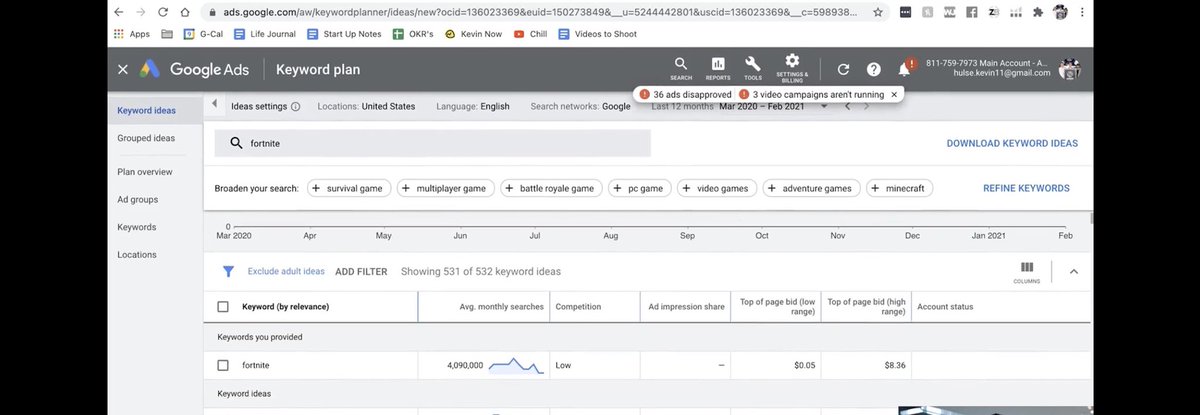This screenshot has height=415, width=1200.
Task: Open Settings & Billing gear icon
Action: click(x=792, y=68)
